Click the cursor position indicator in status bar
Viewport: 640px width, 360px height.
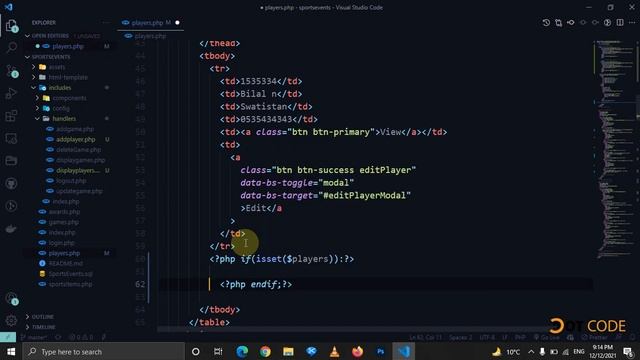(426, 338)
